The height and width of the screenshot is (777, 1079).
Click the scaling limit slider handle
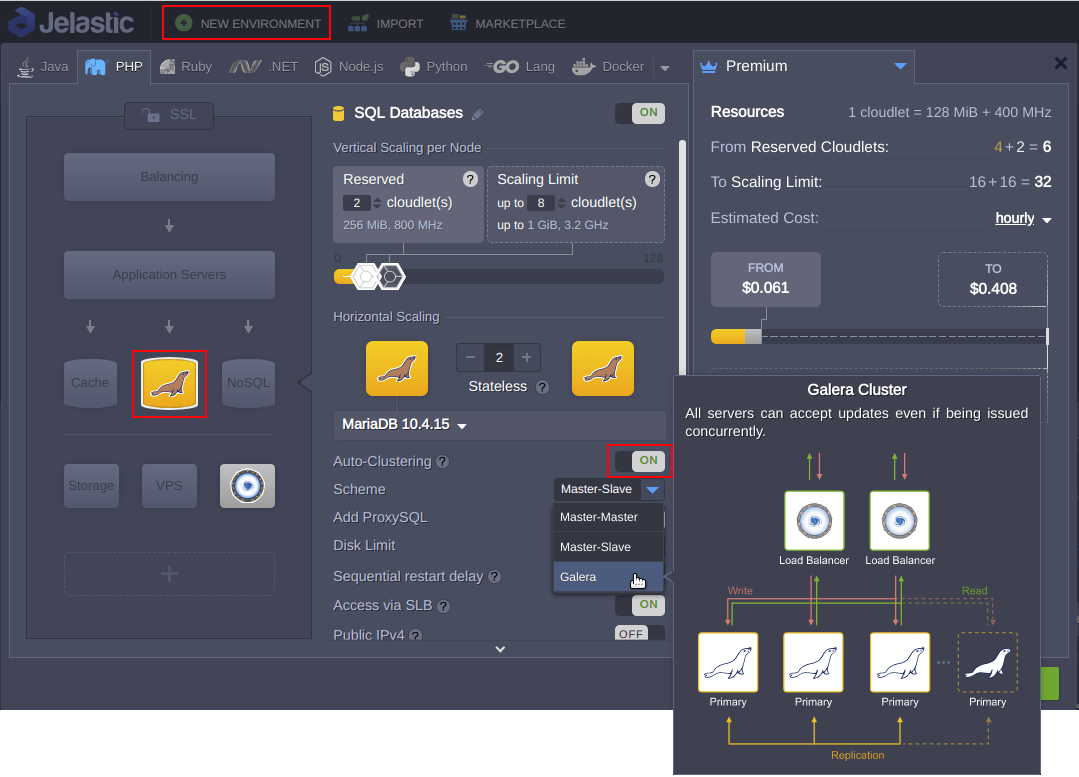392,277
